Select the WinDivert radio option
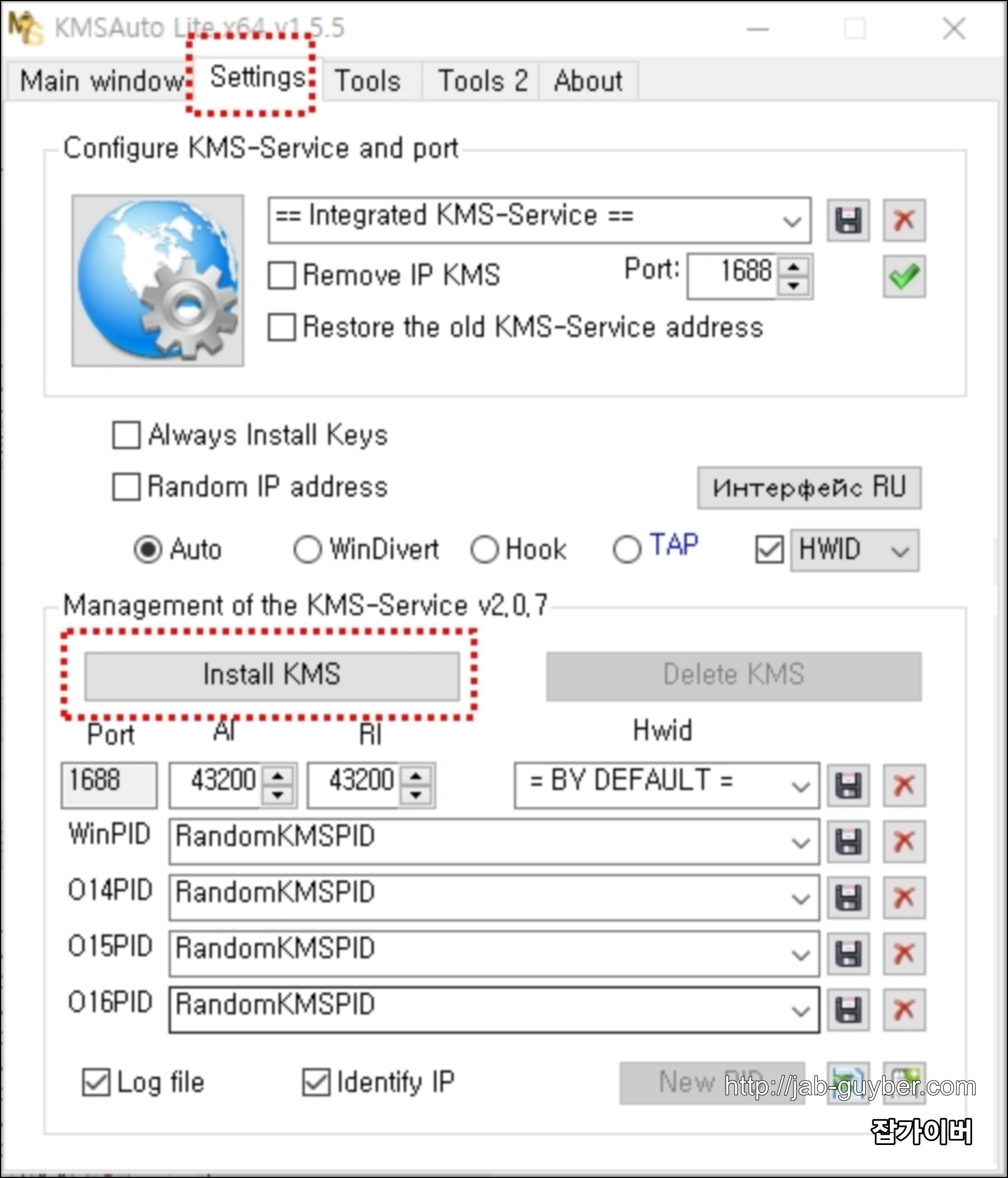The image size is (1008, 1178). coord(307,550)
